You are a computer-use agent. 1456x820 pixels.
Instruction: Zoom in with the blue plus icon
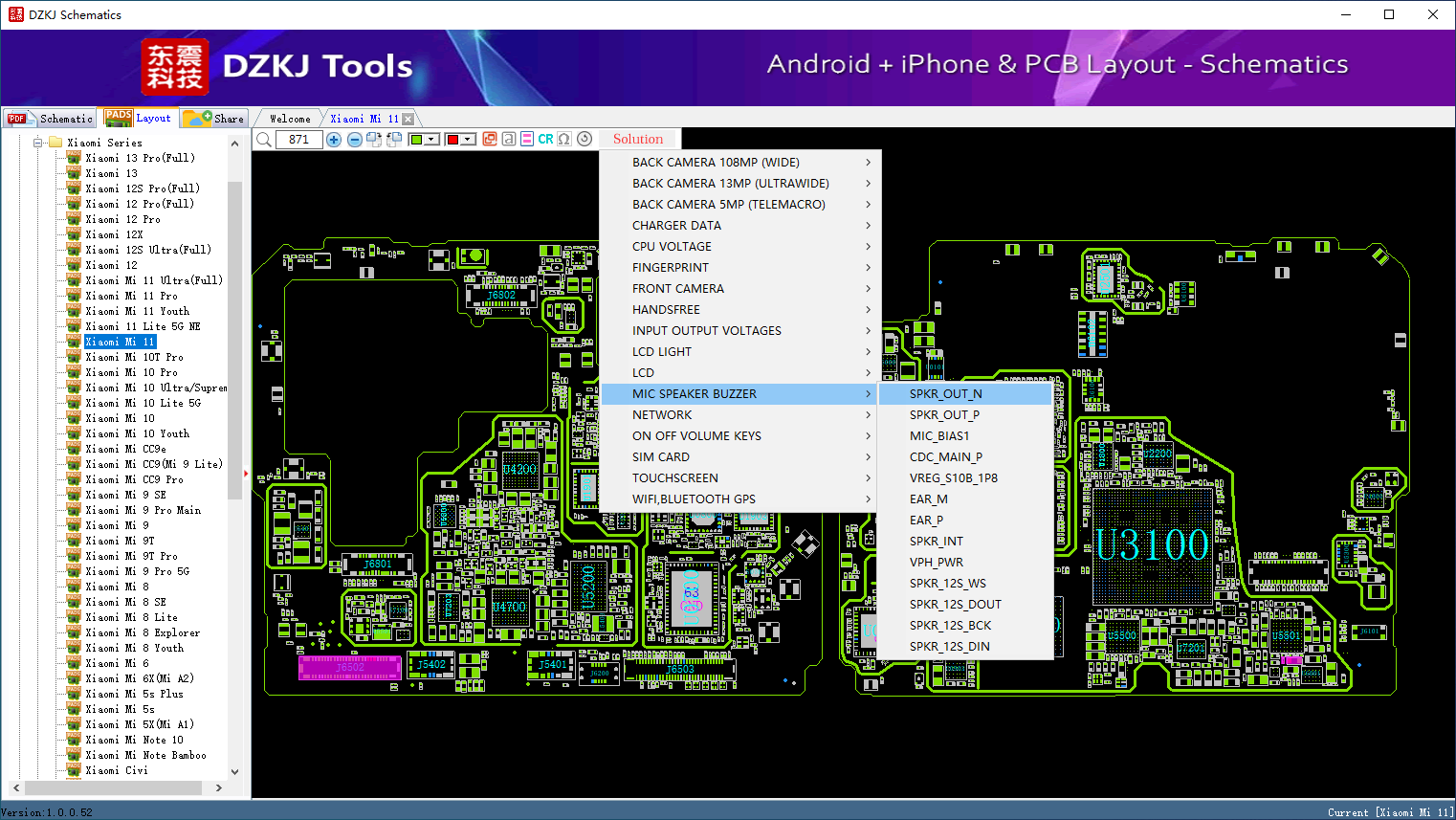click(x=334, y=140)
